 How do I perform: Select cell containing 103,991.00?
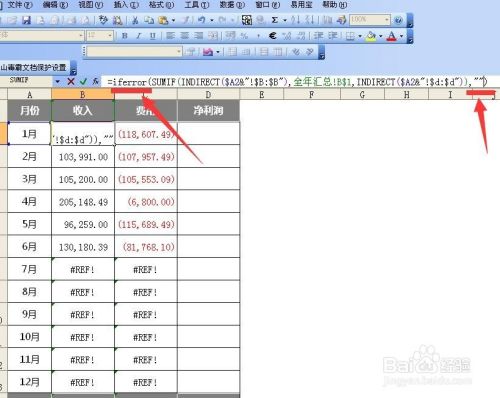(83, 157)
